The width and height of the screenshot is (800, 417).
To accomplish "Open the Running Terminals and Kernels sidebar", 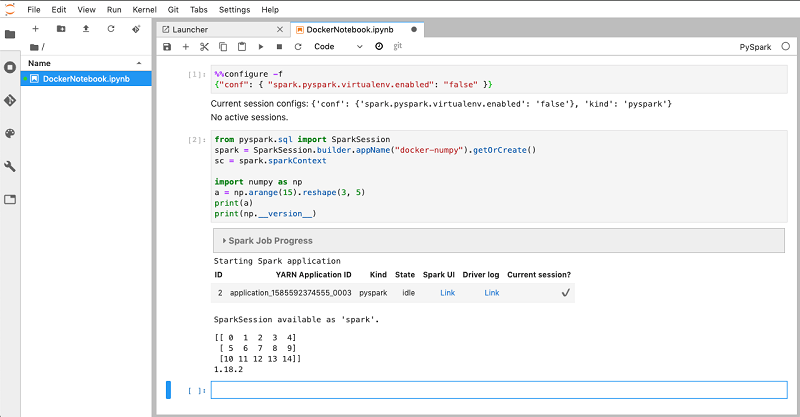I will [10, 68].
